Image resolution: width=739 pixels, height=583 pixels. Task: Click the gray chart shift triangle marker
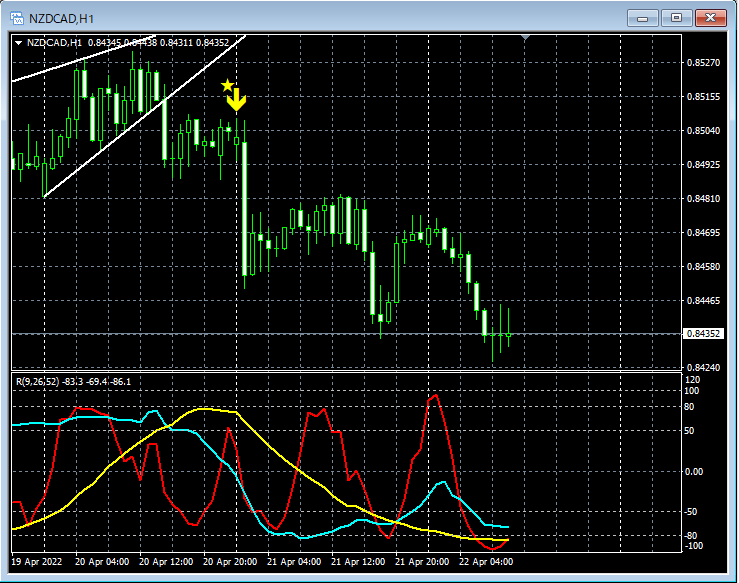tap(526, 37)
